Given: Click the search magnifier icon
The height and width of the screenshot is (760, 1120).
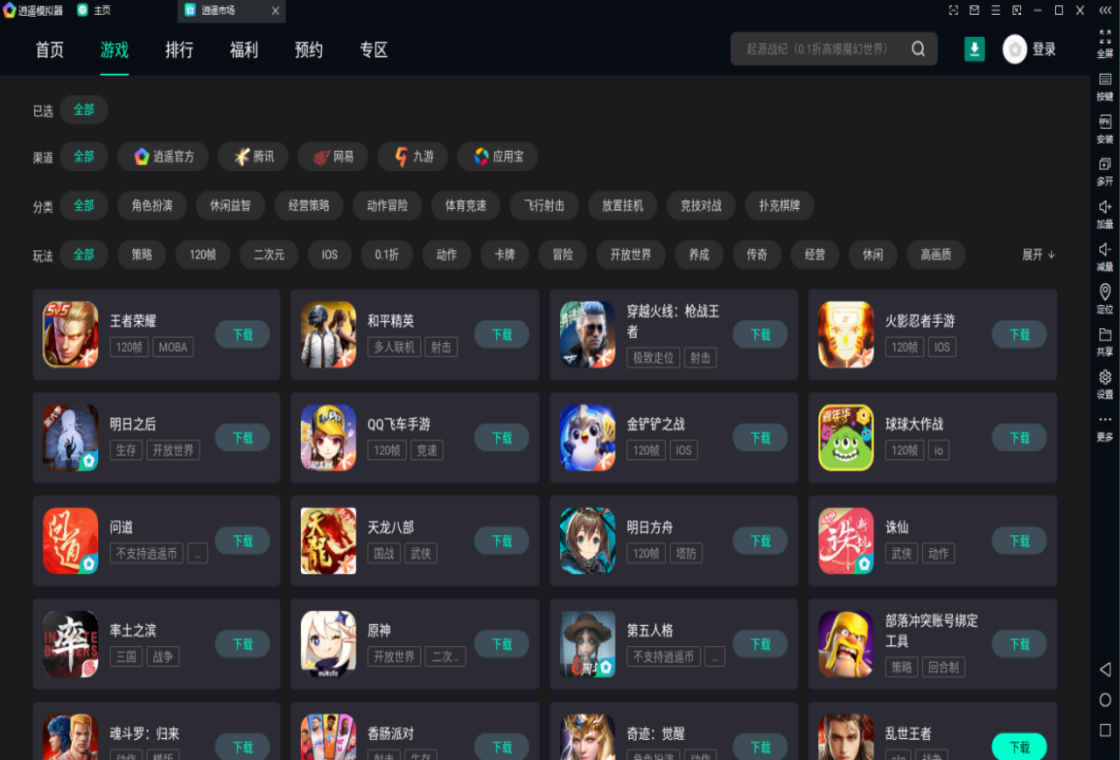Looking at the screenshot, I should (x=918, y=49).
